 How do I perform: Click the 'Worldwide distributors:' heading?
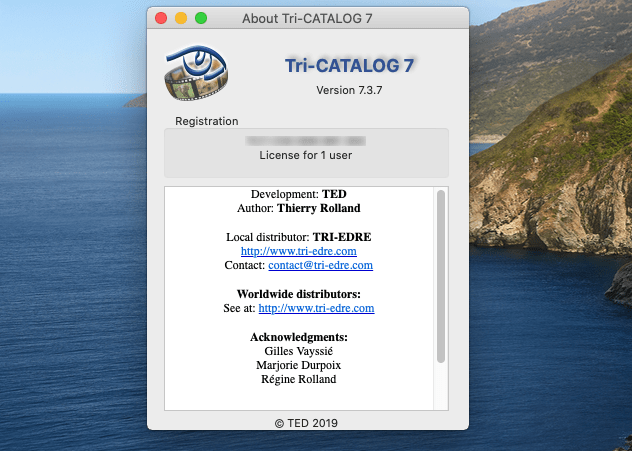(x=299, y=294)
